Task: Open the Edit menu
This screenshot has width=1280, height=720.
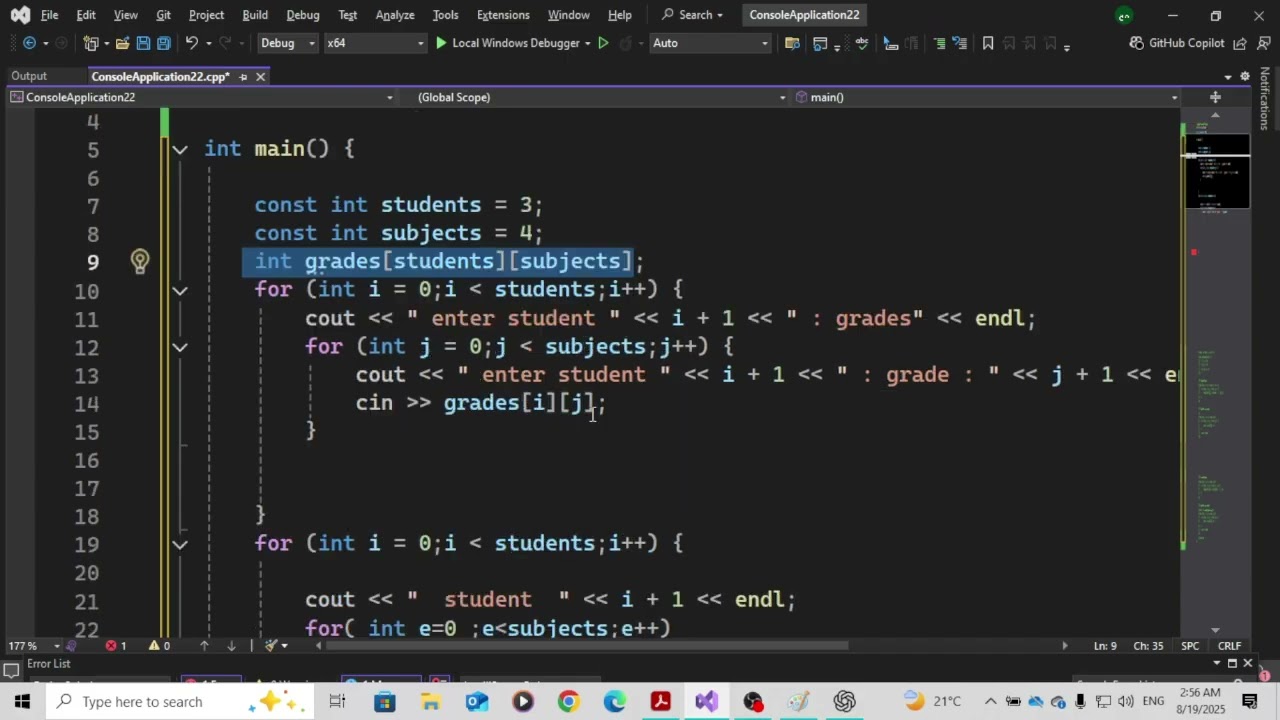Action: 86,15
